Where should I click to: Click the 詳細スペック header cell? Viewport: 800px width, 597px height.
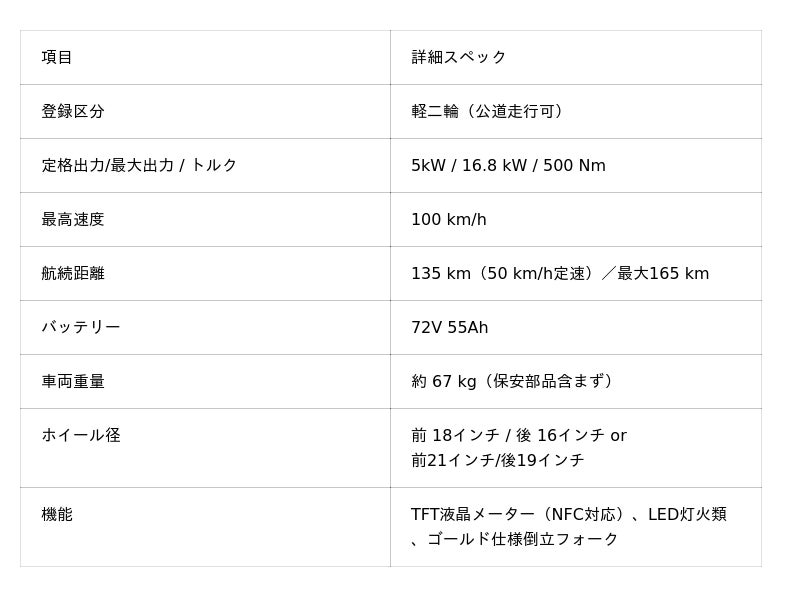click(x=459, y=57)
